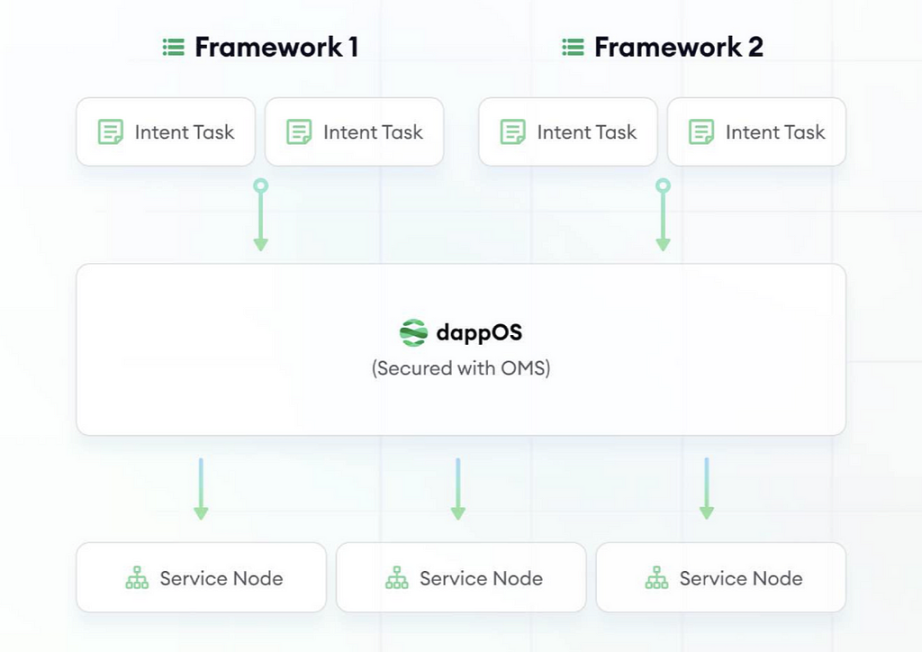Click note icon in Framework 2's right Intent Task

coord(701,132)
